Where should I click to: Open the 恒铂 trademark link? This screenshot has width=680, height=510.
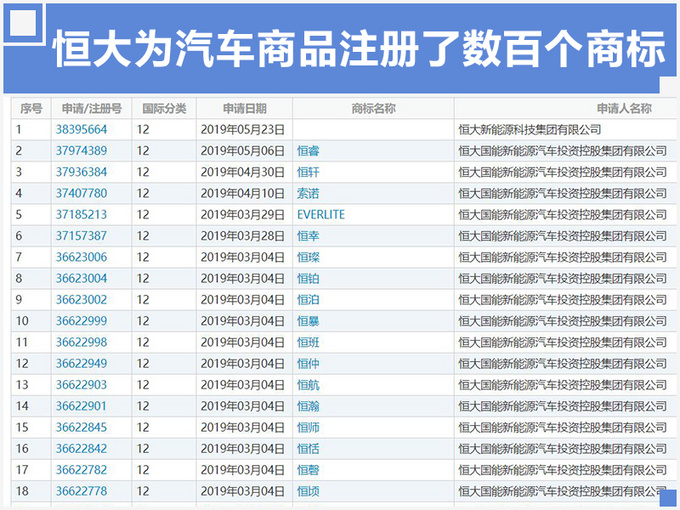click(x=308, y=278)
